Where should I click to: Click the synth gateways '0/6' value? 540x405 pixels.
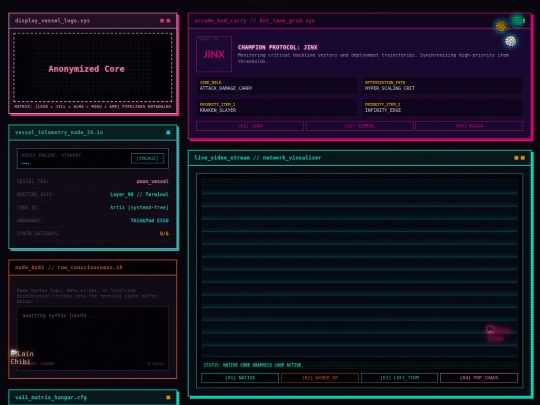(x=164, y=233)
